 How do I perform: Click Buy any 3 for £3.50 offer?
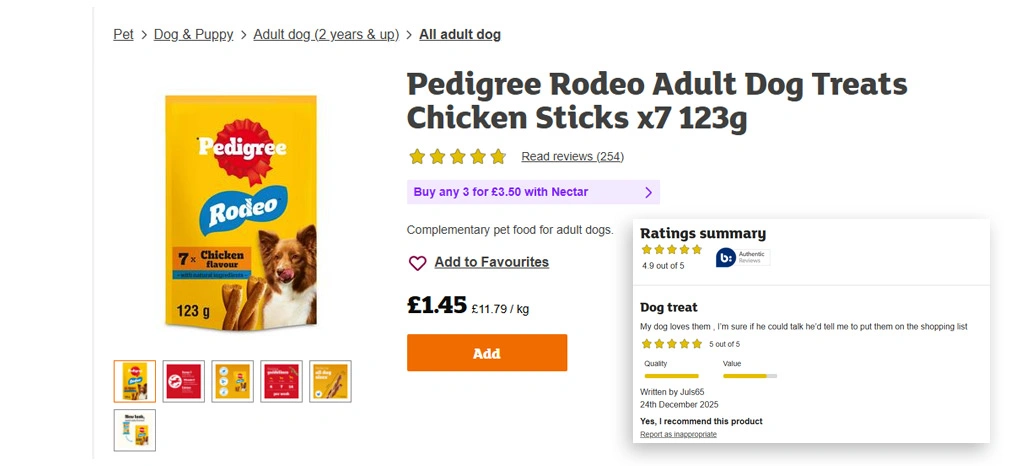pos(501,192)
